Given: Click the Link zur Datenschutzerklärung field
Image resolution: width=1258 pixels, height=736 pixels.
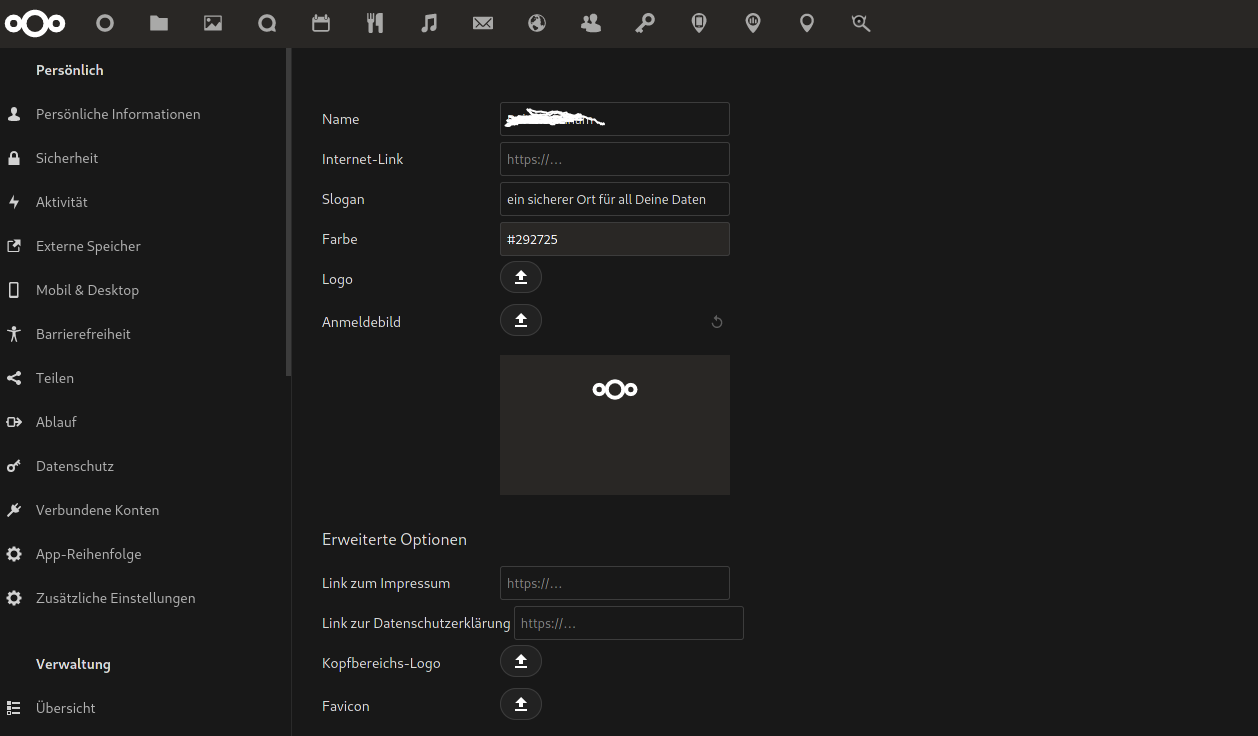Looking at the screenshot, I should pos(629,623).
